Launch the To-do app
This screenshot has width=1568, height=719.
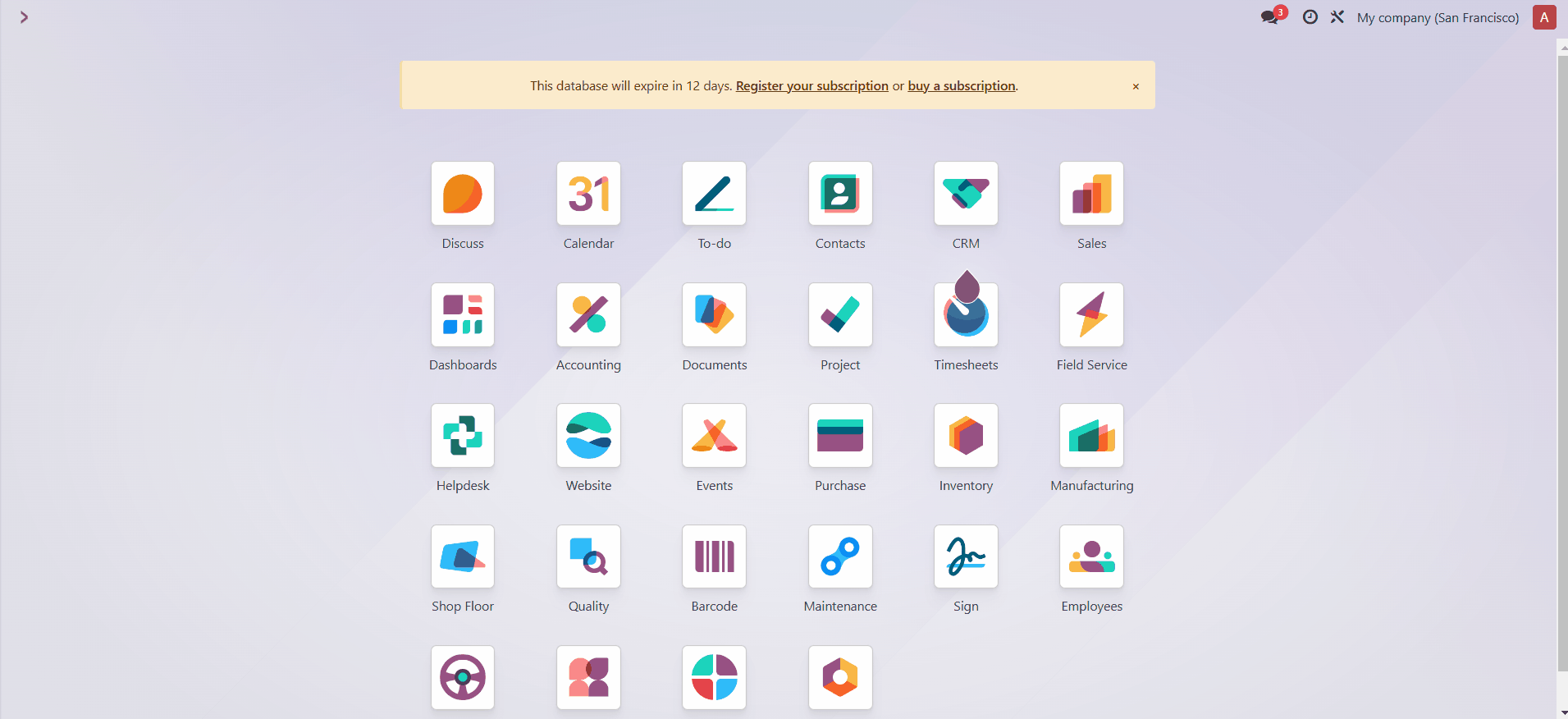pyautogui.click(x=714, y=194)
